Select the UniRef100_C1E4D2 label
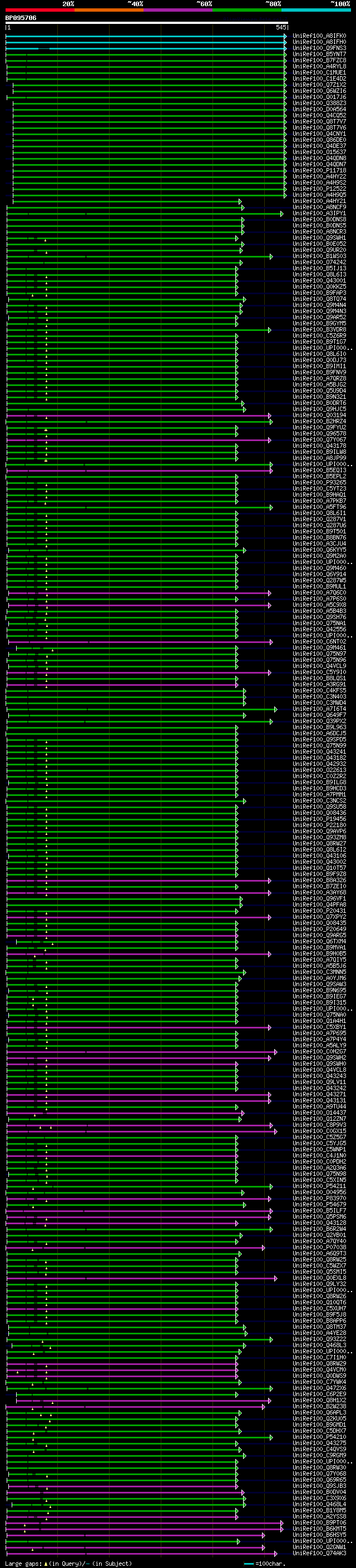This screenshot has height=1568, width=356. (x=319, y=78)
